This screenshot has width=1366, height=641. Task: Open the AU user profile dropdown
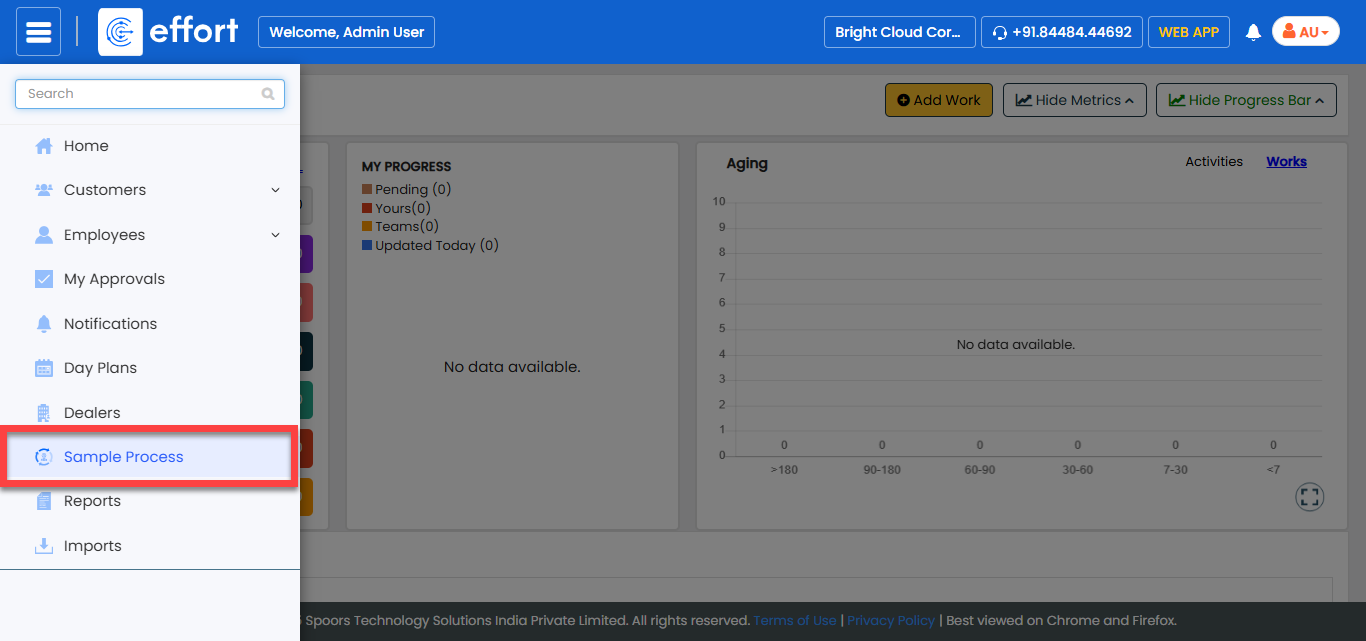click(x=1305, y=32)
